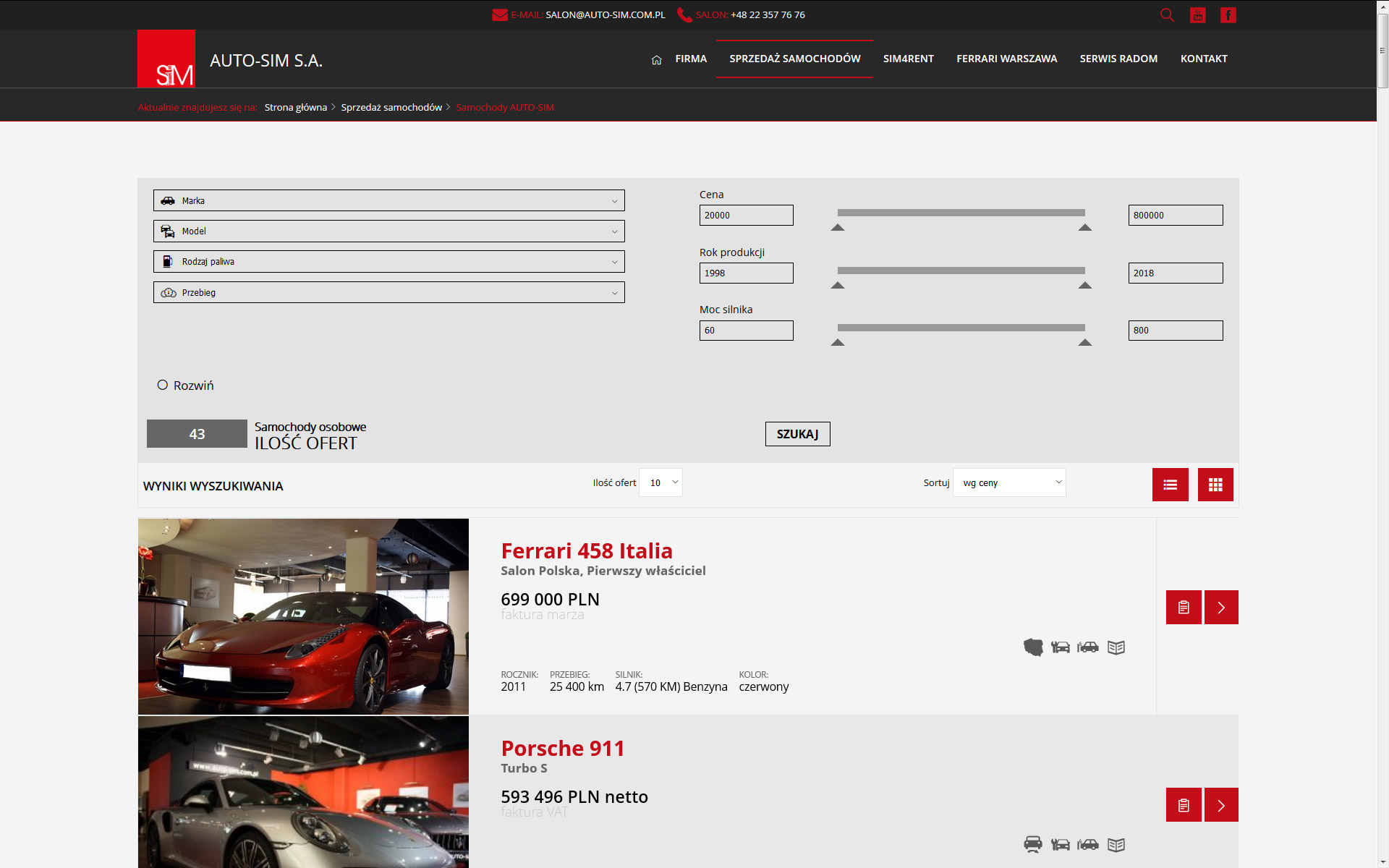1389x868 pixels.
Task: Click the SZUKAJ search button
Action: coord(798,434)
